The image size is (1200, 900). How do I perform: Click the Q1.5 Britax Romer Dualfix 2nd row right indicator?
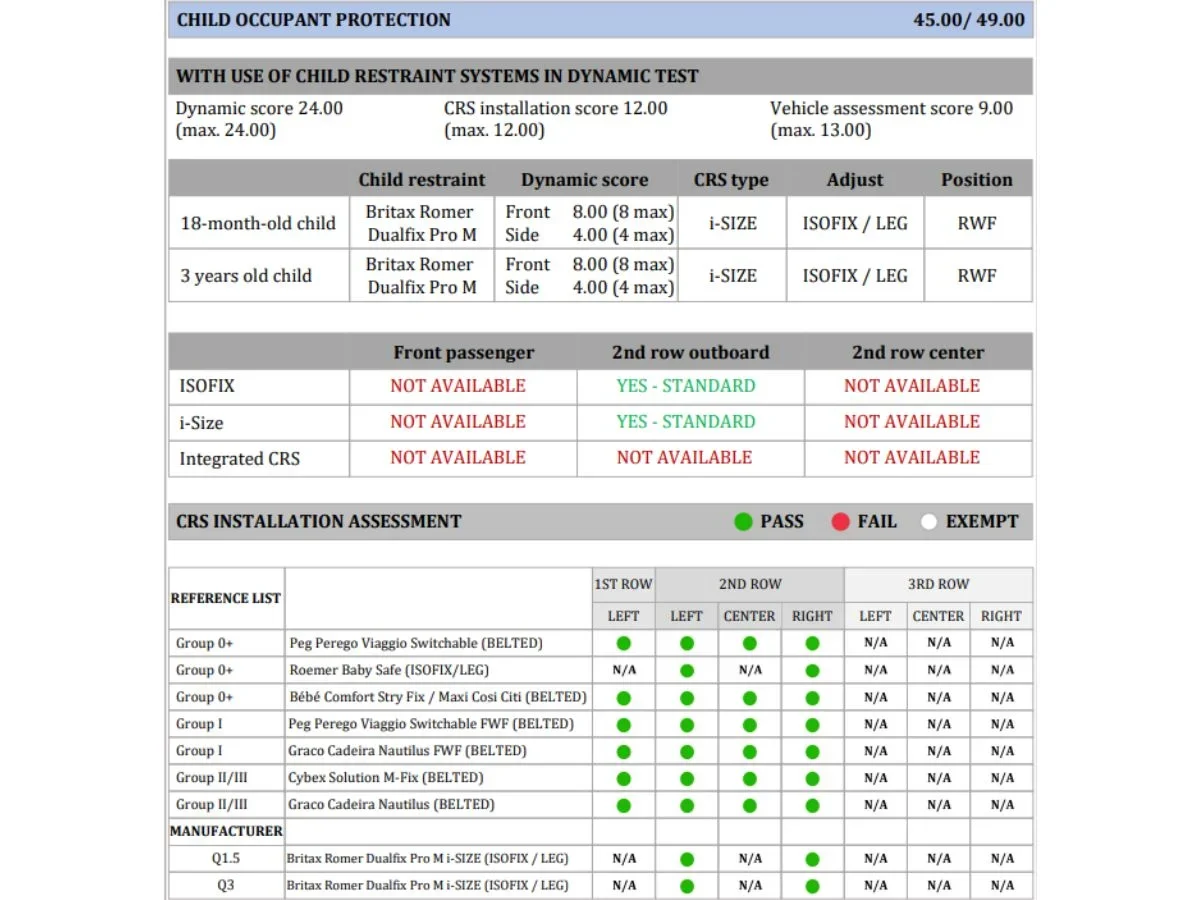(x=812, y=858)
